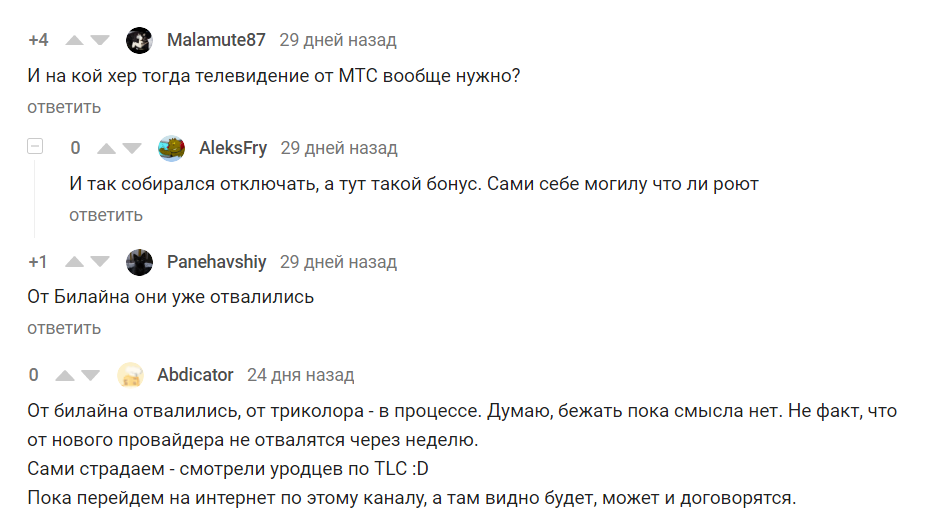Reply to Panehavshiy's comment

(x=64, y=328)
